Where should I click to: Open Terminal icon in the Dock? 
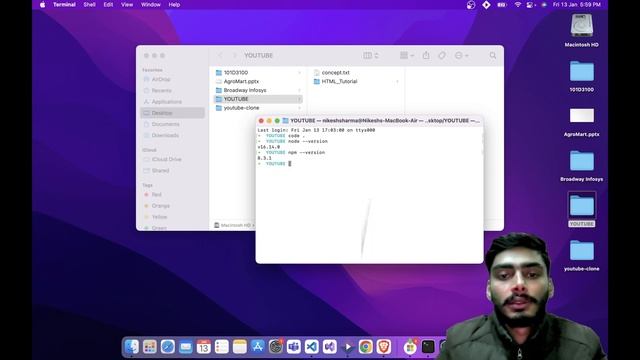click(x=428, y=347)
